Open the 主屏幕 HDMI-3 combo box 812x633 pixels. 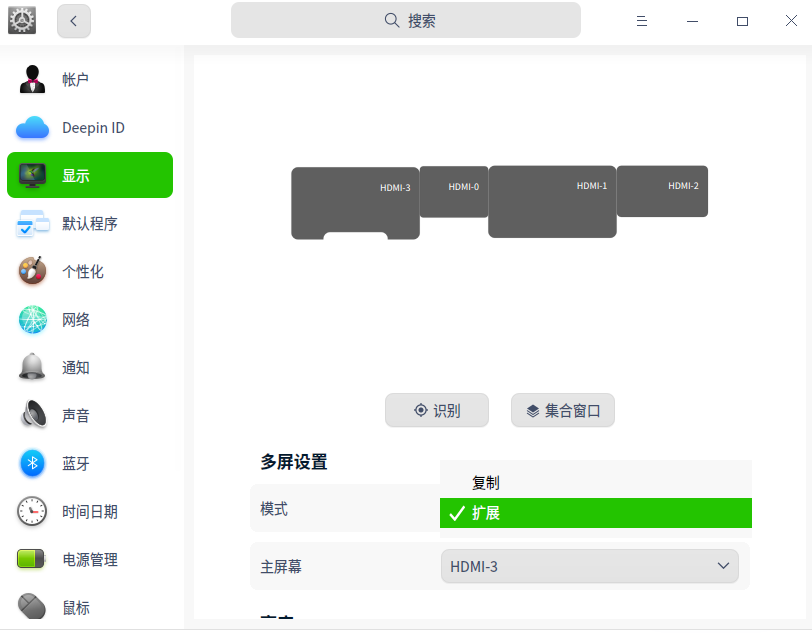pos(590,566)
